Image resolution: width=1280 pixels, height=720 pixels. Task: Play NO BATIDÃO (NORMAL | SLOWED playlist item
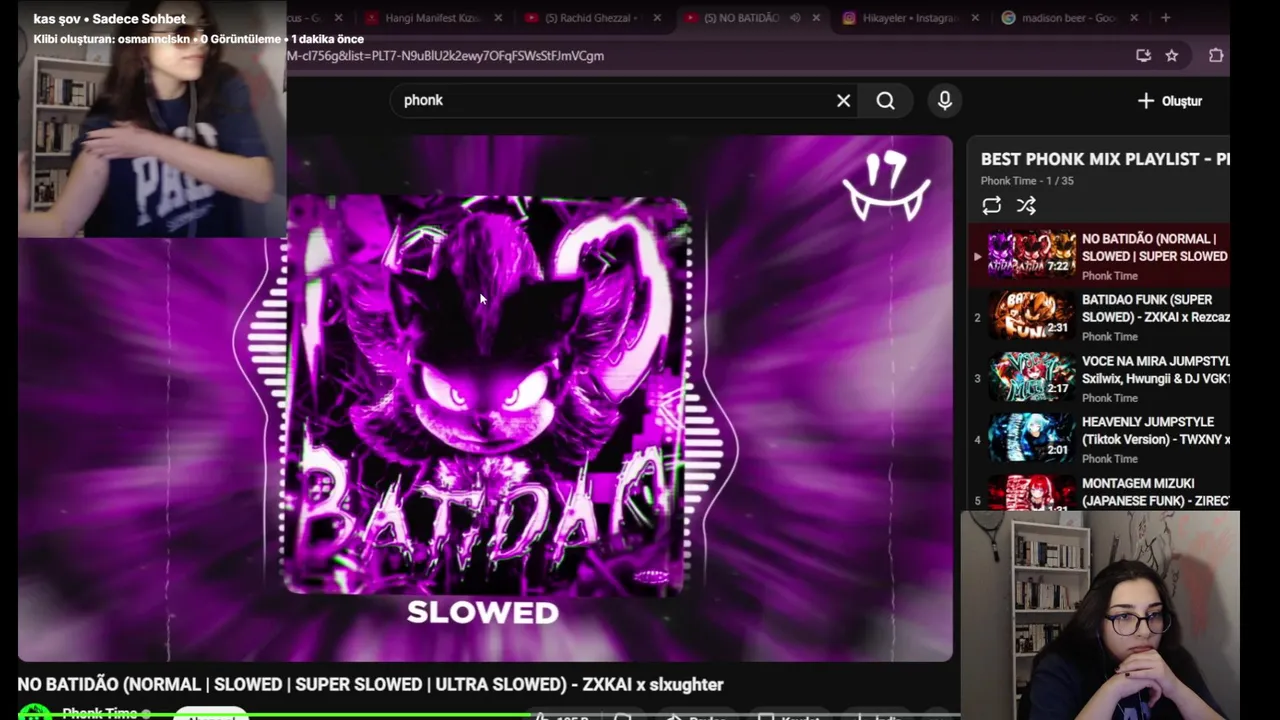pos(1098,256)
